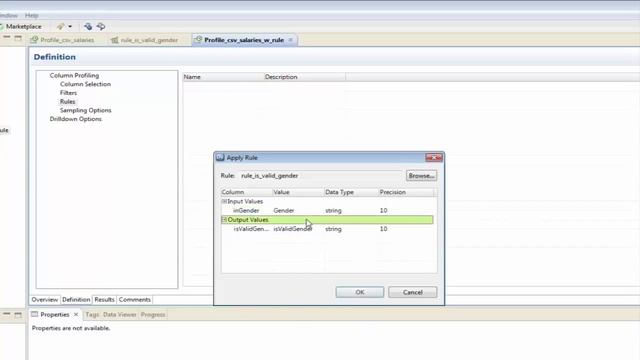
Task: Click the Browse button in Apply Rule
Action: (x=421, y=176)
